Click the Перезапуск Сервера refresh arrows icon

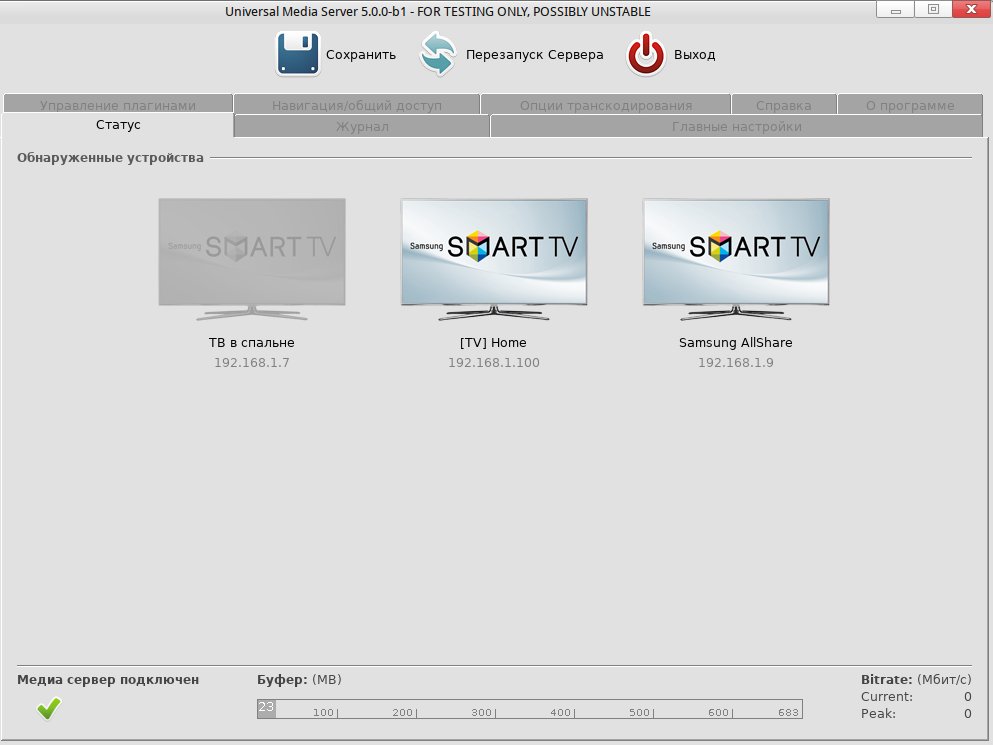(438, 54)
